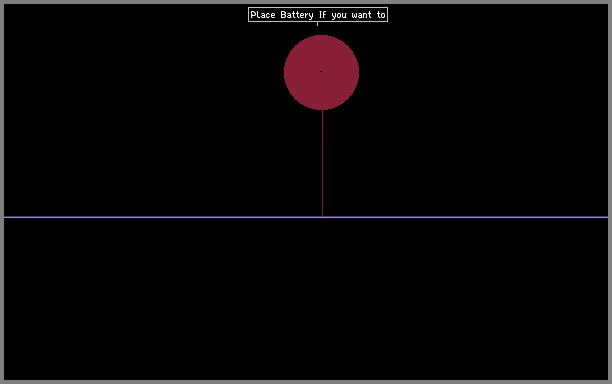
Task: Click the horizontal line right of the vertical line
Action: pos(466,217)
